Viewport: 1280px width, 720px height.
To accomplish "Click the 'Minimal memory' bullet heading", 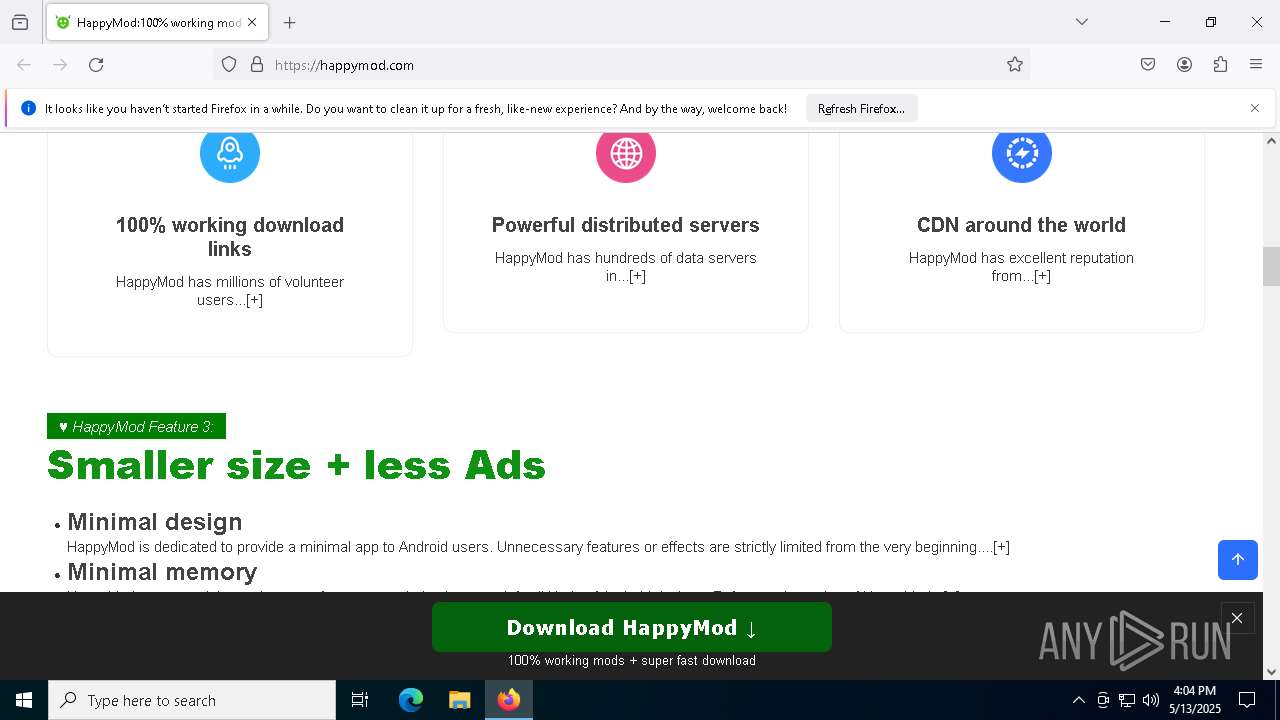I will tap(162, 572).
